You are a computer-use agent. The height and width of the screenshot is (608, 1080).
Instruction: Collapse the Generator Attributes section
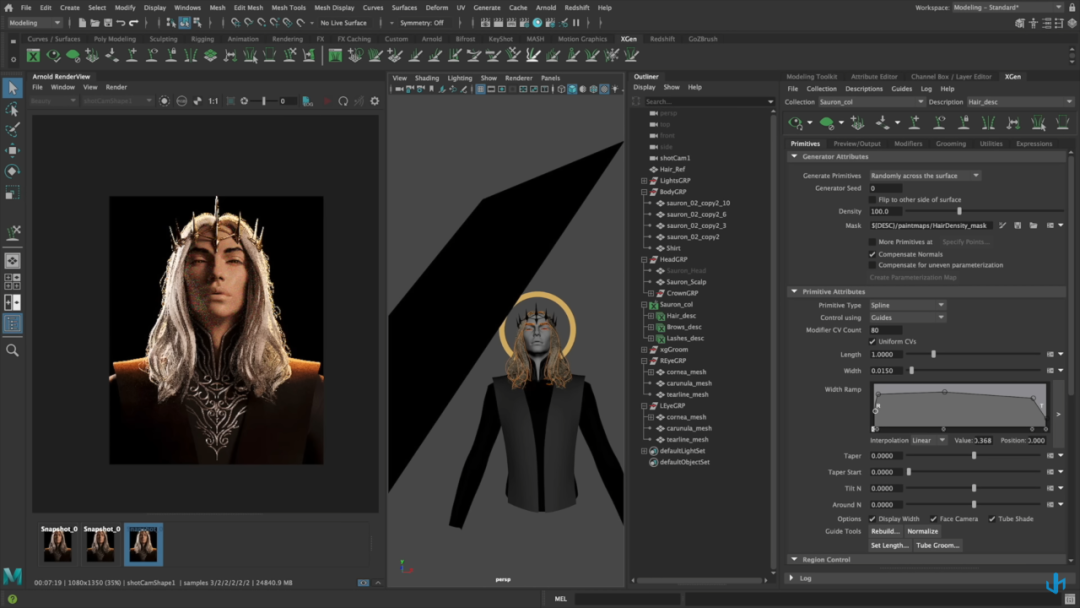coord(795,157)
